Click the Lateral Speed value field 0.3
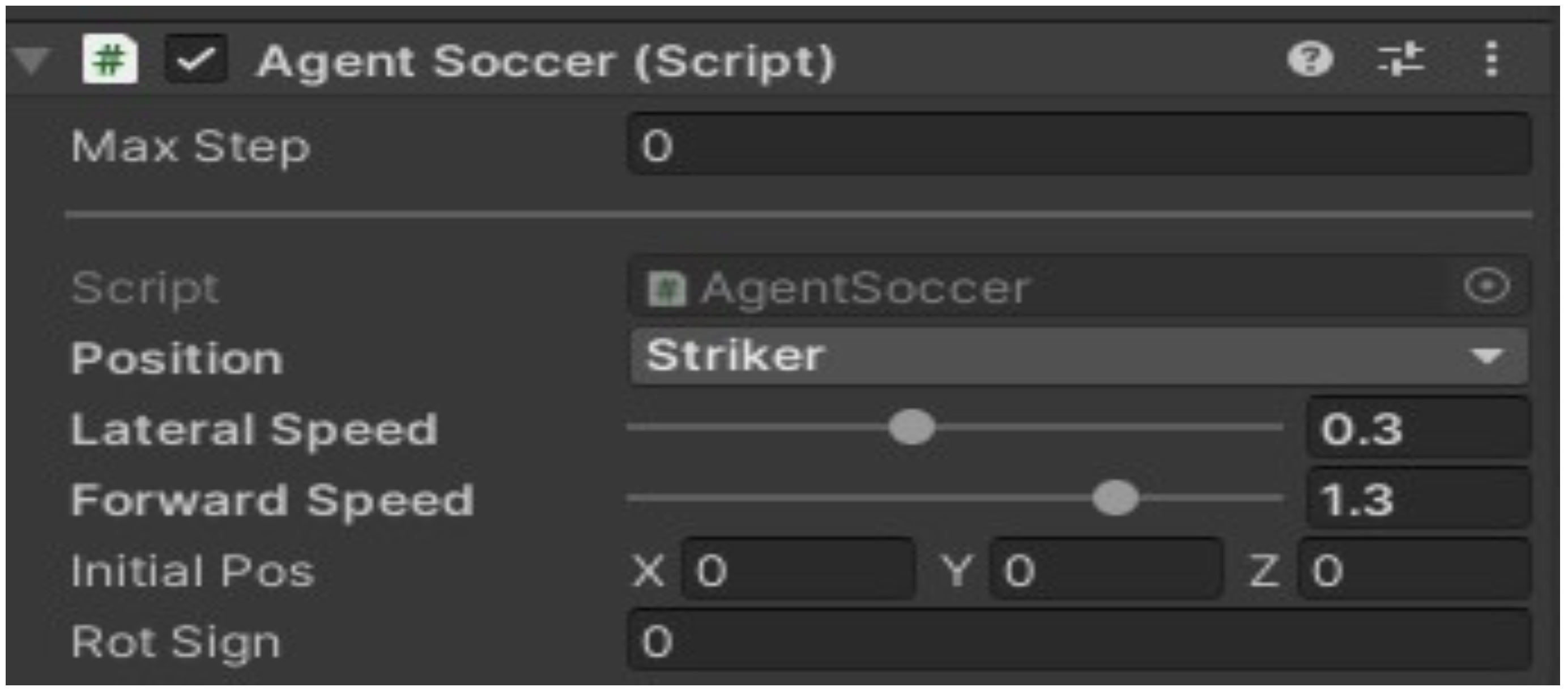1568x691 pixels. (x=1417, y=429)
